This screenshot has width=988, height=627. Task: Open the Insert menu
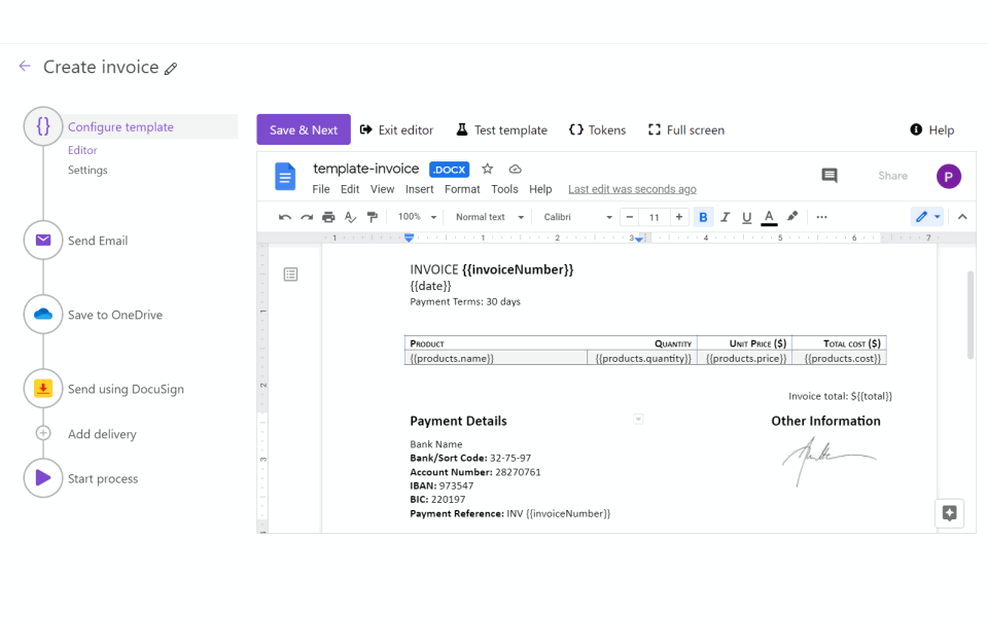click(419, 189)
